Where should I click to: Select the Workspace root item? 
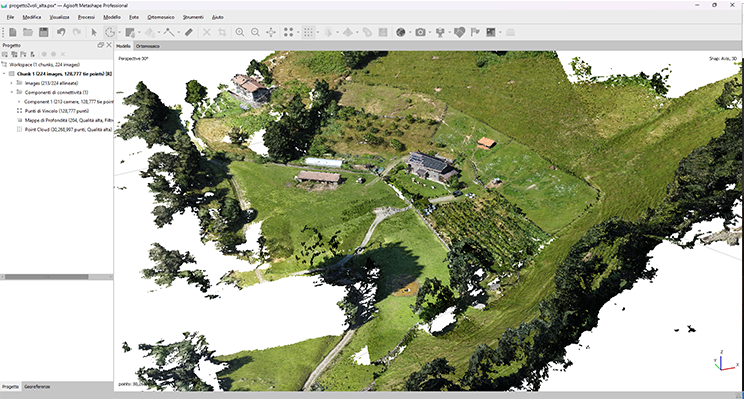(x=44, y=65)
